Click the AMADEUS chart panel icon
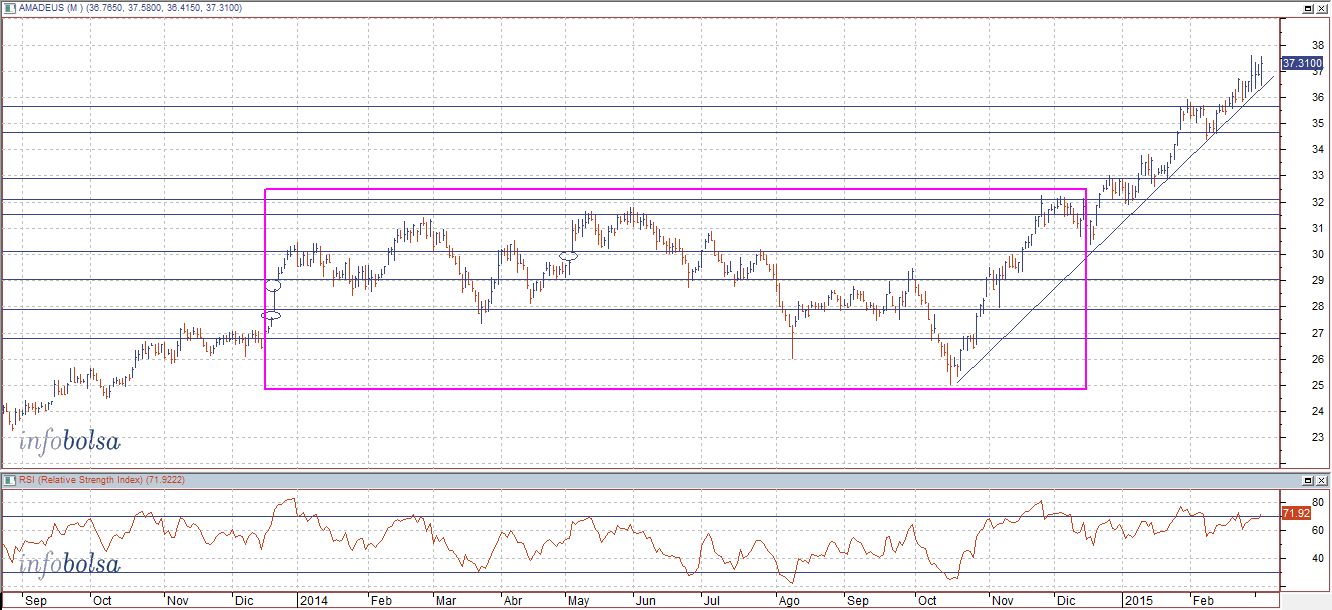1332x610 pixels. click(8, 8)
